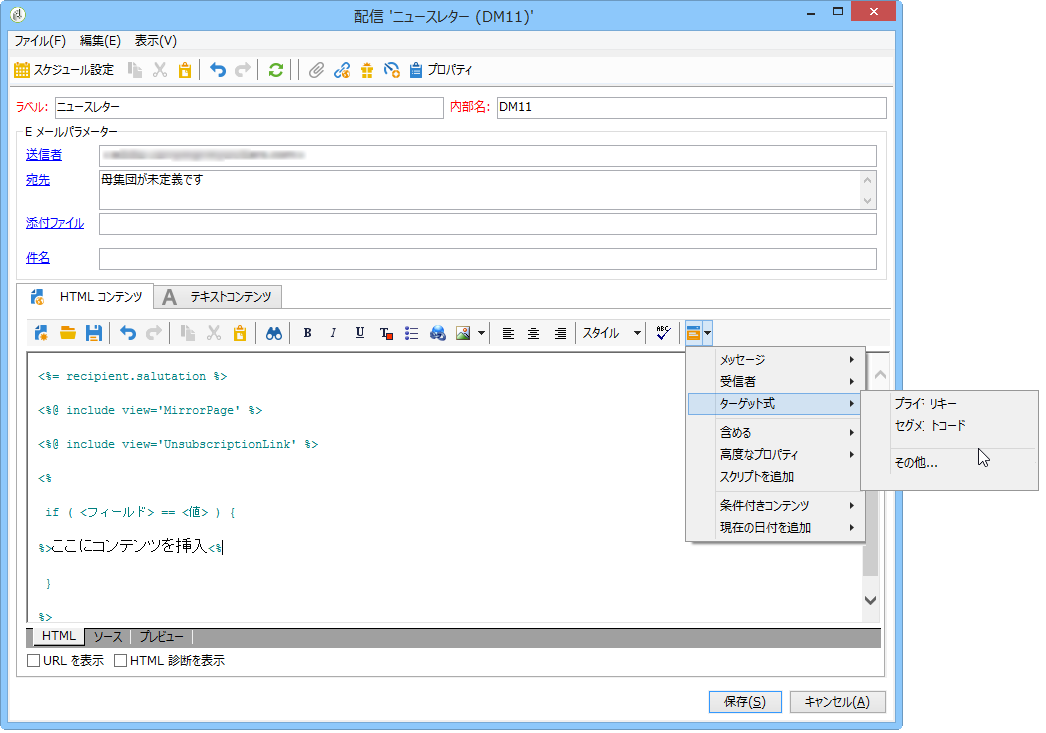This screenshot has height=733, width=1046.
Task: Click the キャンセル(A) button
Action: coord(837,702)
